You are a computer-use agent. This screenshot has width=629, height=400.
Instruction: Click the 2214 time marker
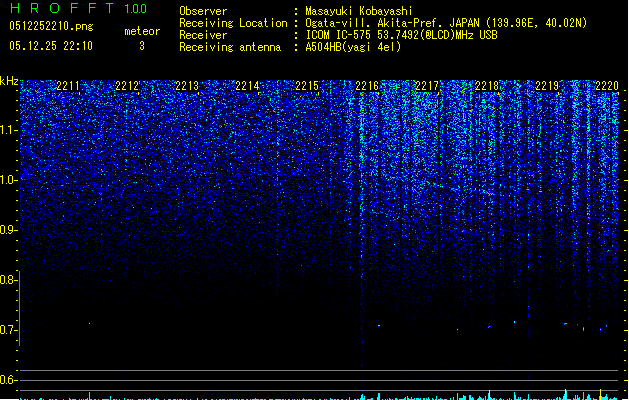point(248,86)
